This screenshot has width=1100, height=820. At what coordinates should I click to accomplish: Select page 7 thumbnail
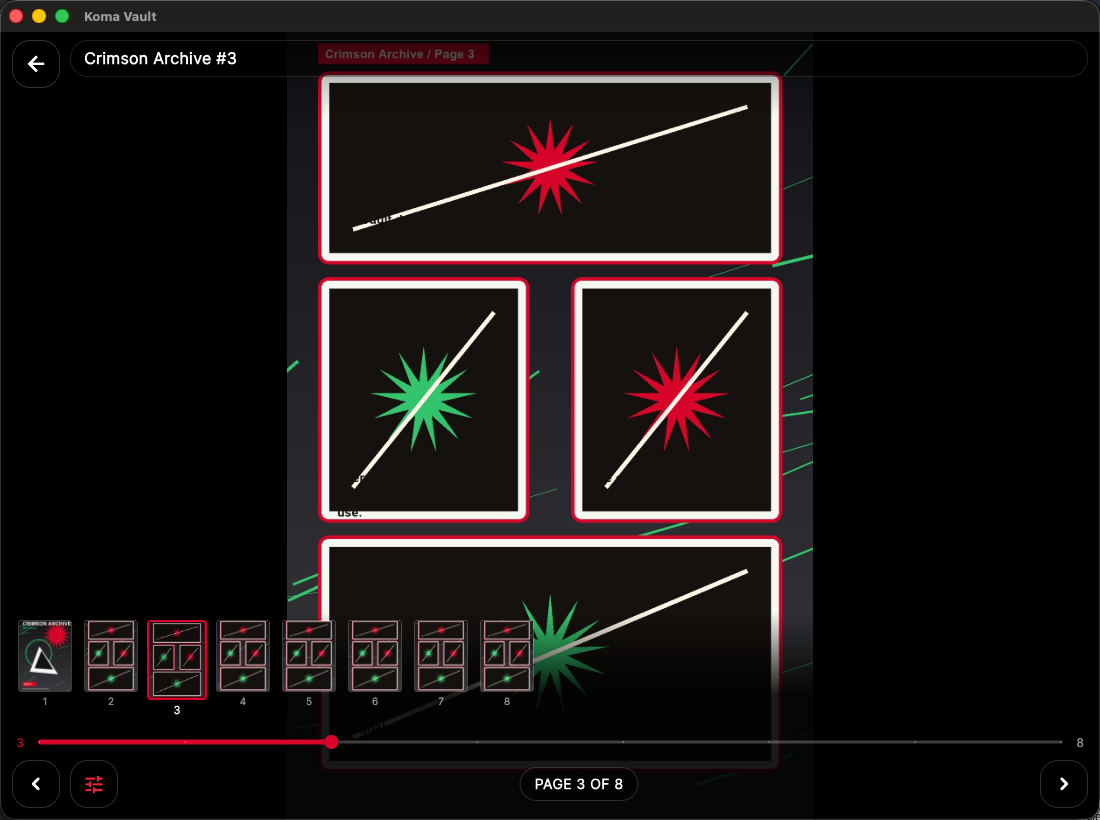(x=441, y=656)
